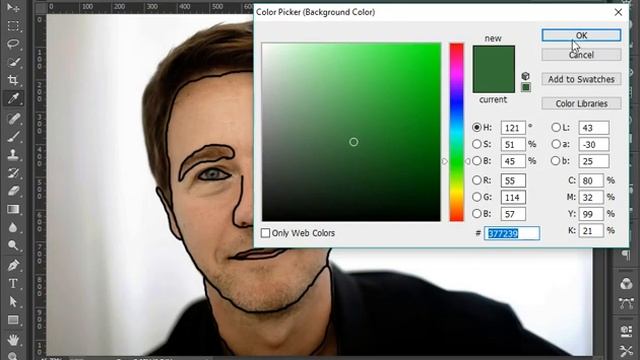
Task: Open Color Libraries
Action: 581,104
